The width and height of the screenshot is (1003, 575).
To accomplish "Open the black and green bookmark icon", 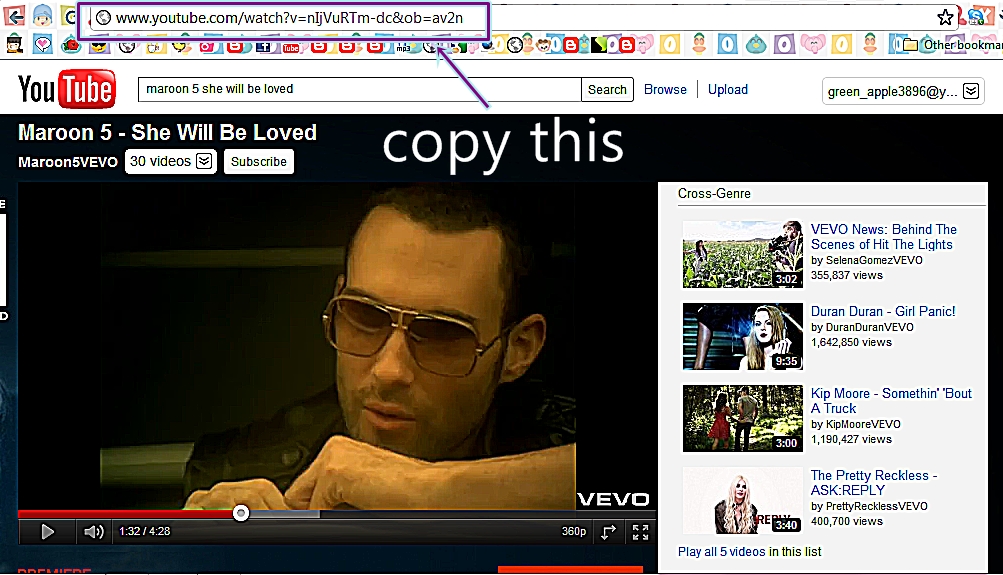I will click(599, 45).
